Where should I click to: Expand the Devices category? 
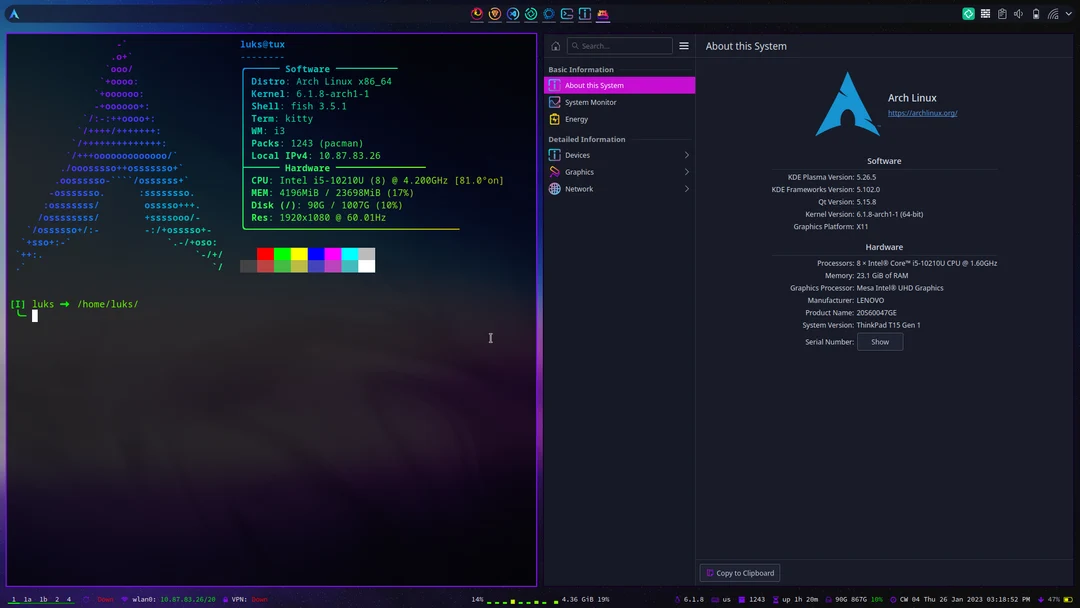(578, 154)
